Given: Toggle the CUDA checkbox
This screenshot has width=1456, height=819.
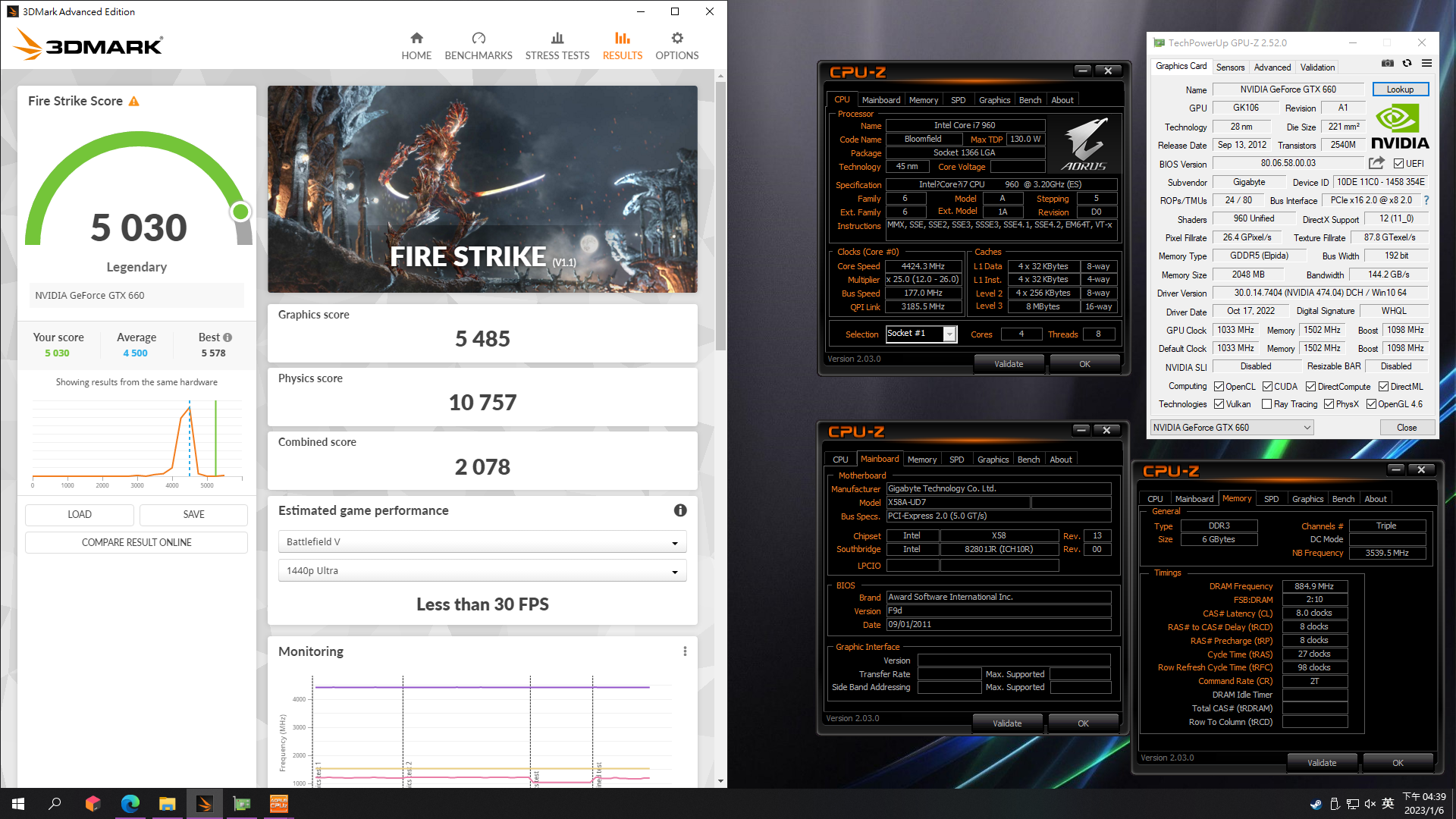Looking at the screenshot, I should point(1267,387).
